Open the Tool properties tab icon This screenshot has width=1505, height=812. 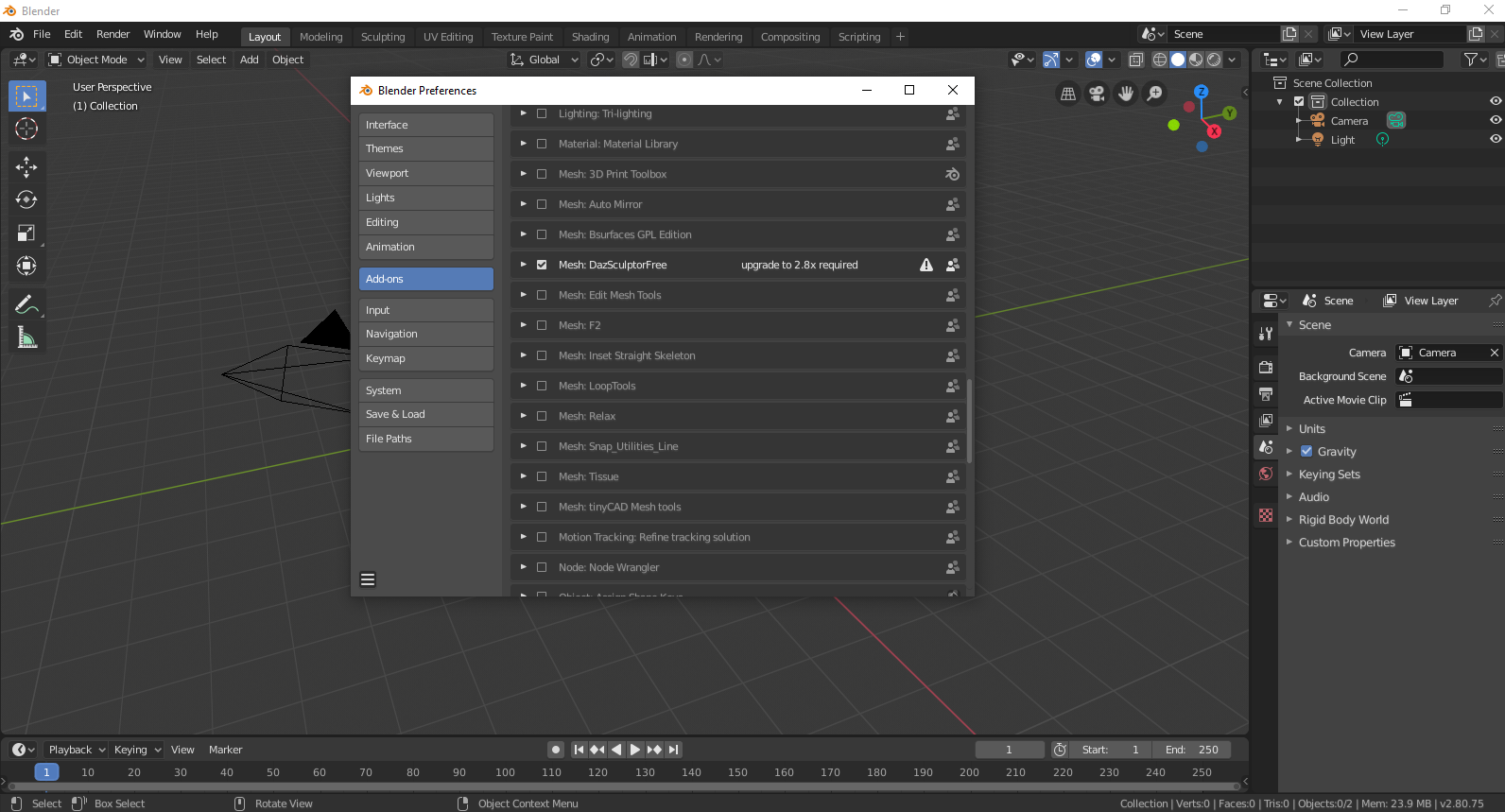click(x=1266, y=333)
